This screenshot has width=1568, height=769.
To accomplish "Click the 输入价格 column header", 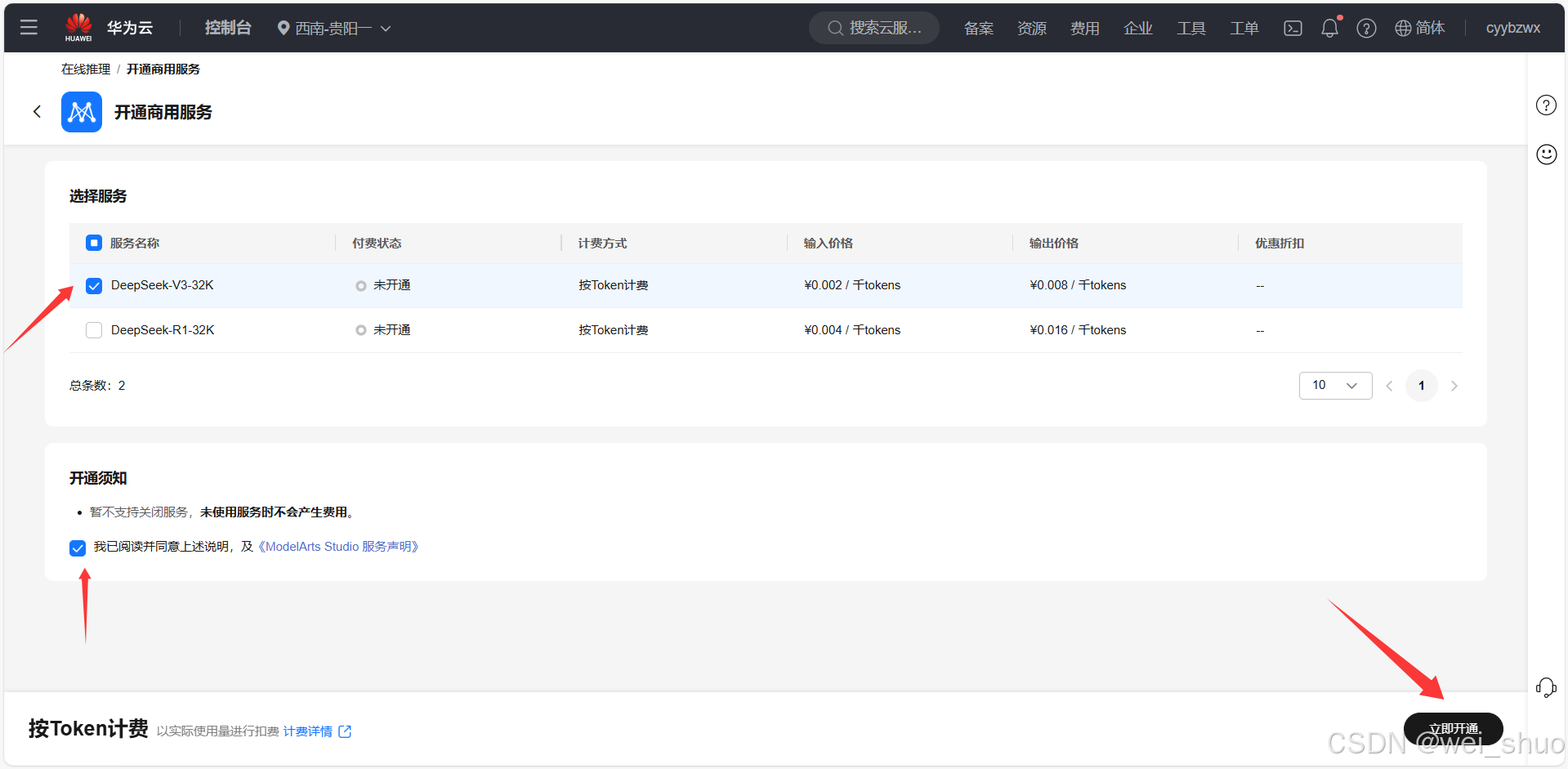I will pos(828,244).
